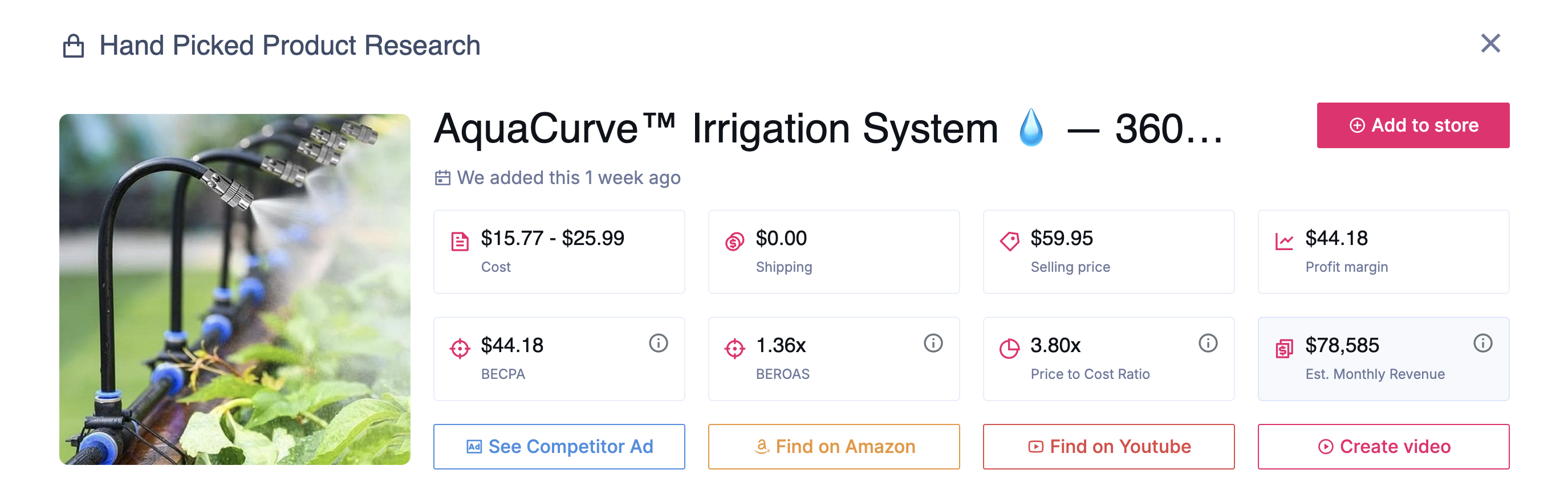The width and height of the screenshot is (1568, 490).
Task: Click Find on Youtube
Action: point(1109,446)
